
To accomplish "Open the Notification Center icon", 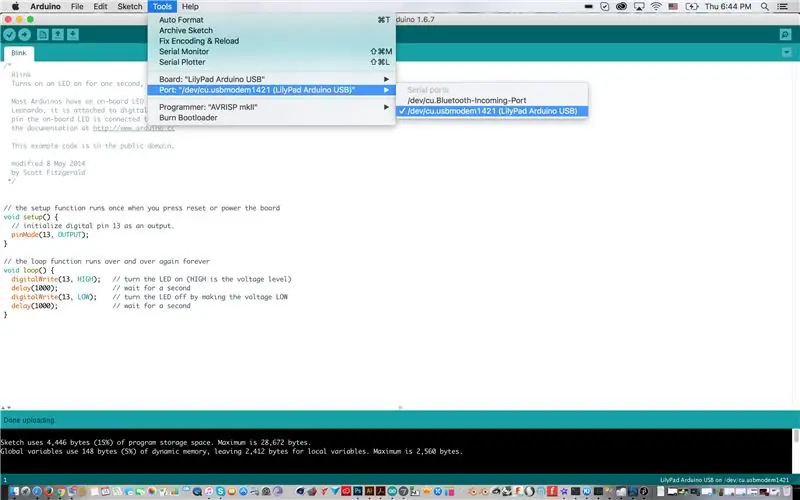I will point(782,6).
